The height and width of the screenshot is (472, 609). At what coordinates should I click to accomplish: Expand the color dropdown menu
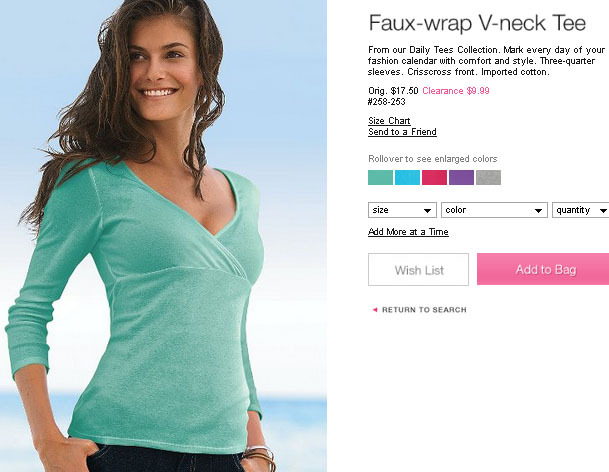[x=494, y=210]
